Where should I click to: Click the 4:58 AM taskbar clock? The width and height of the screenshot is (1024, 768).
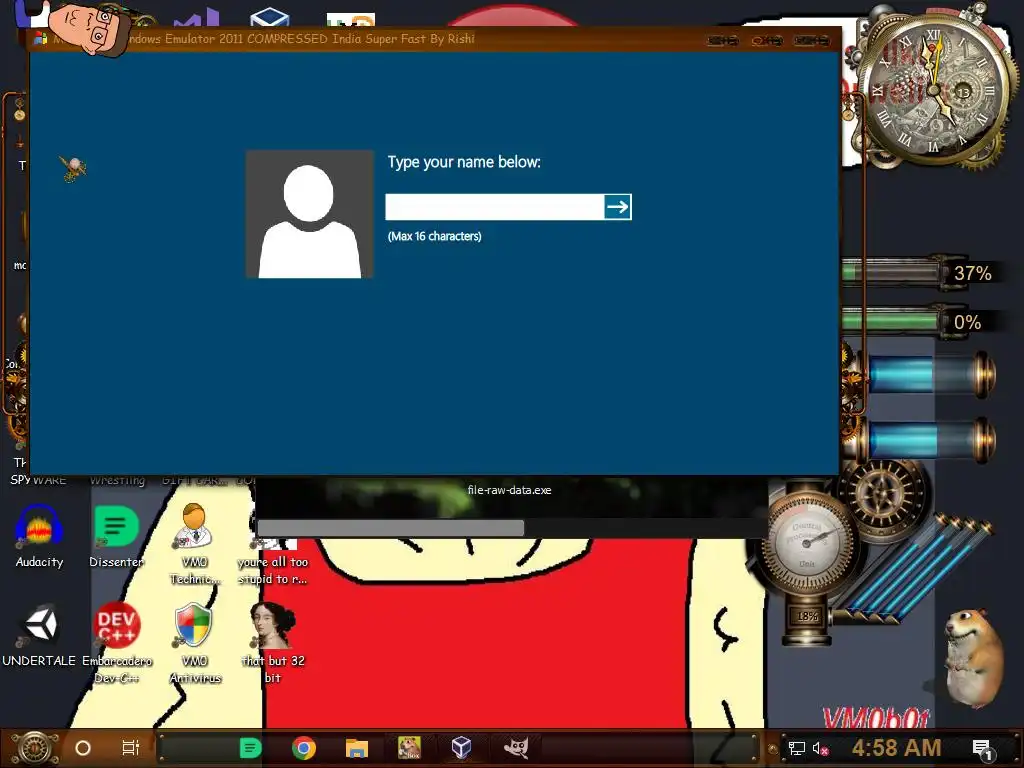pos(897,748)
